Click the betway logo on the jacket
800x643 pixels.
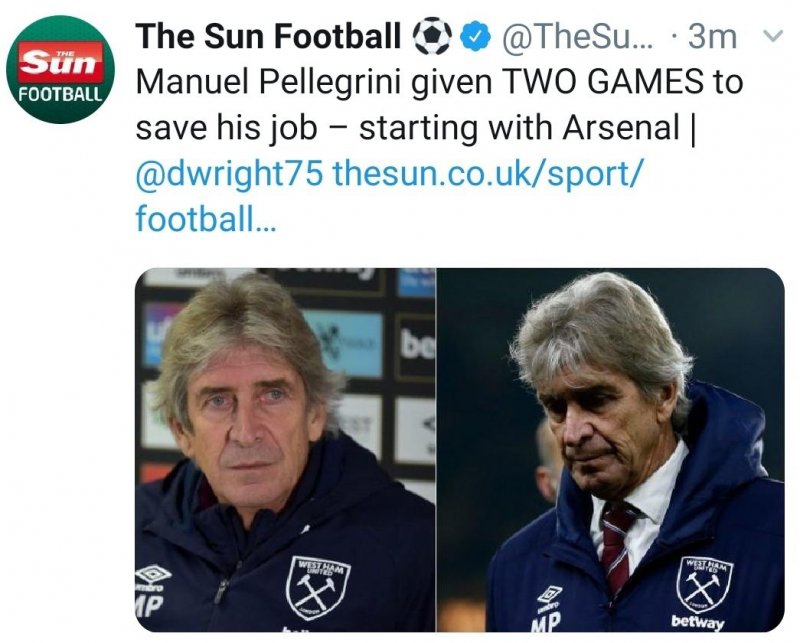[x=696, y=622]
